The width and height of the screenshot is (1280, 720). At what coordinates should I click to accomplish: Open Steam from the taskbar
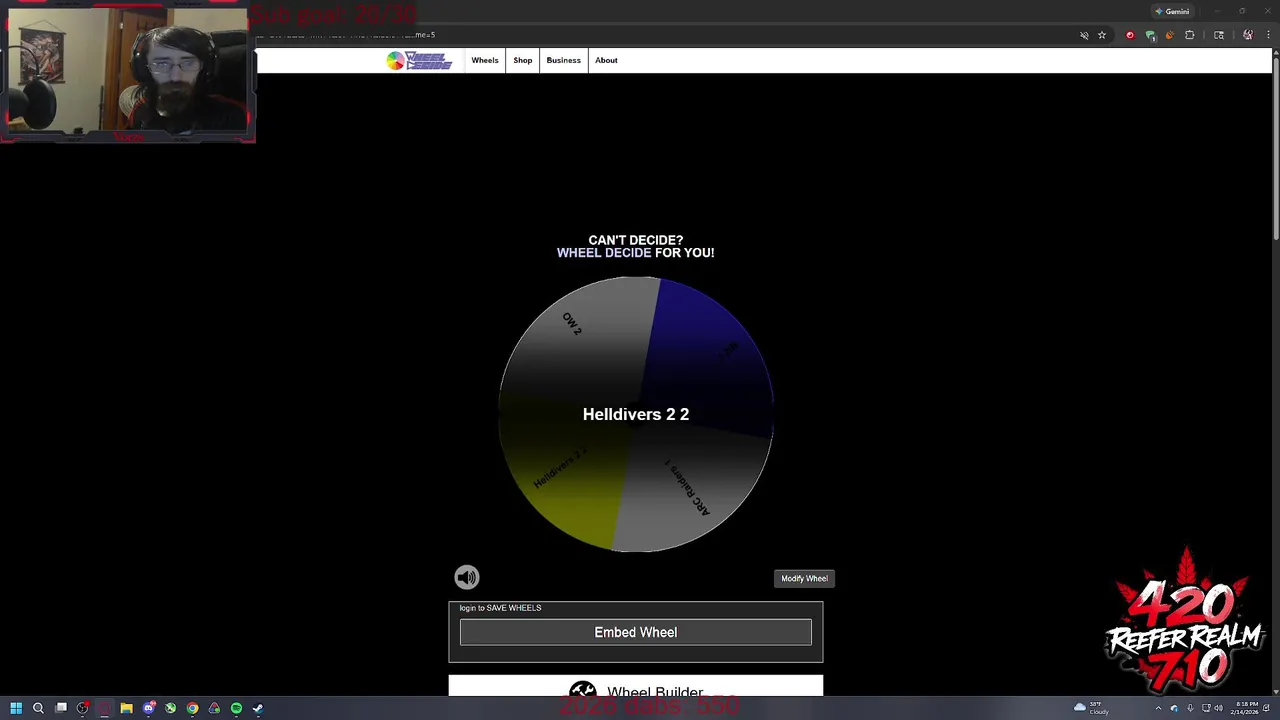pos(257,708)
